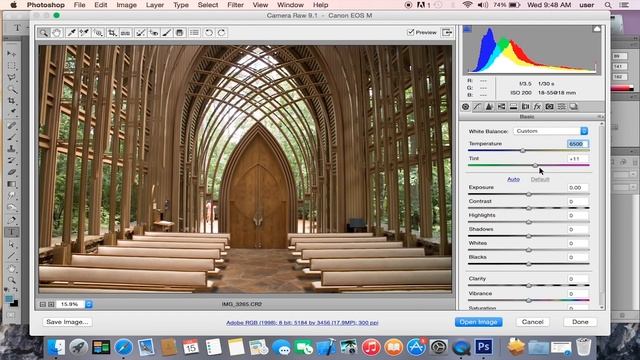Rotate image 90° counterclockwise
The height and width of the screenshot is (360, 640).
(209, 33)
